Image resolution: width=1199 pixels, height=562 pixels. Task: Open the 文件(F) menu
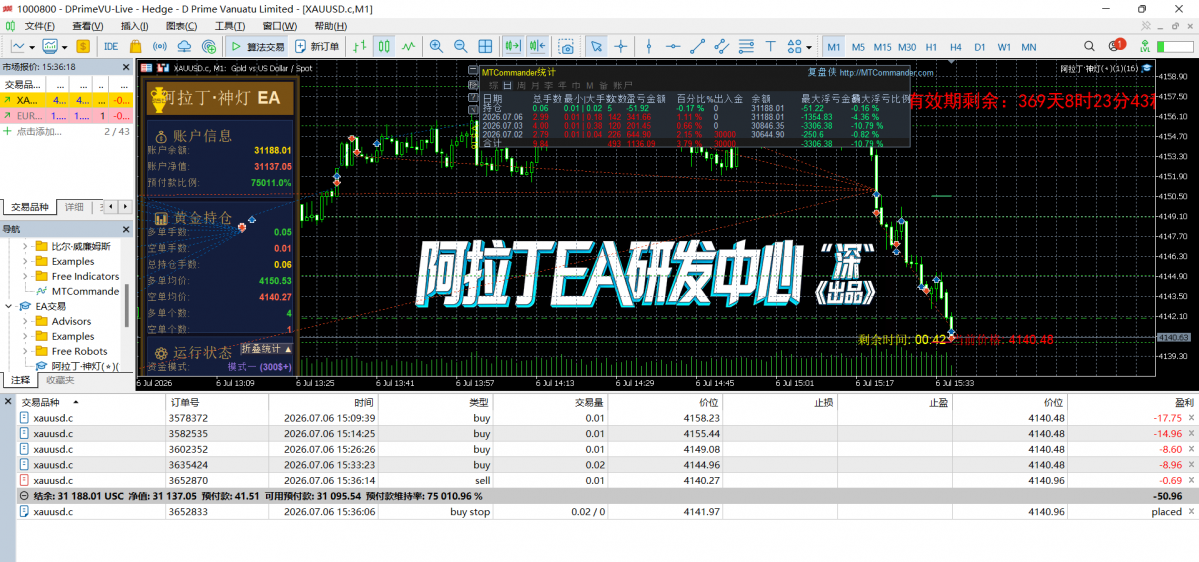39,26
